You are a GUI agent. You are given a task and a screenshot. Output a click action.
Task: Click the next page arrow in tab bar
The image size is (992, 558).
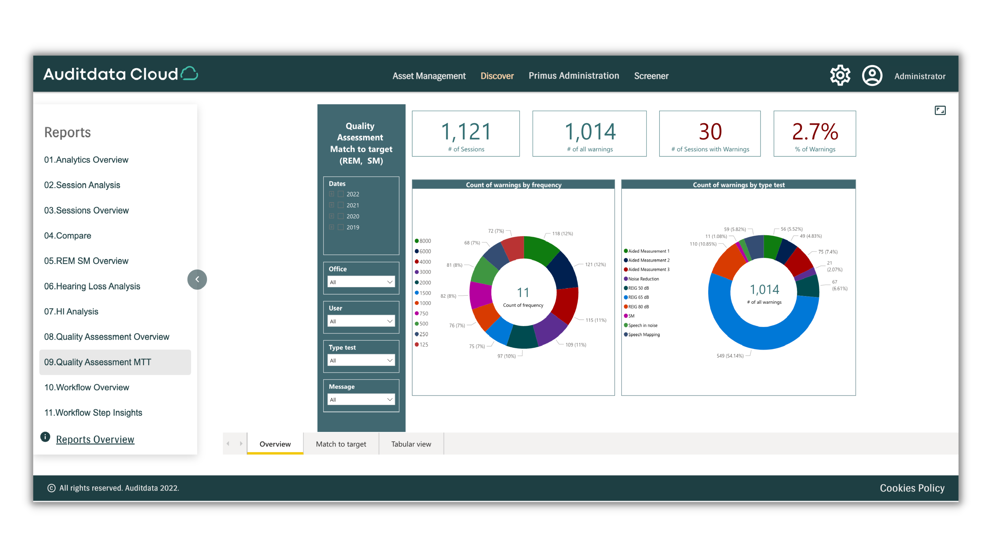click(241, 443)
